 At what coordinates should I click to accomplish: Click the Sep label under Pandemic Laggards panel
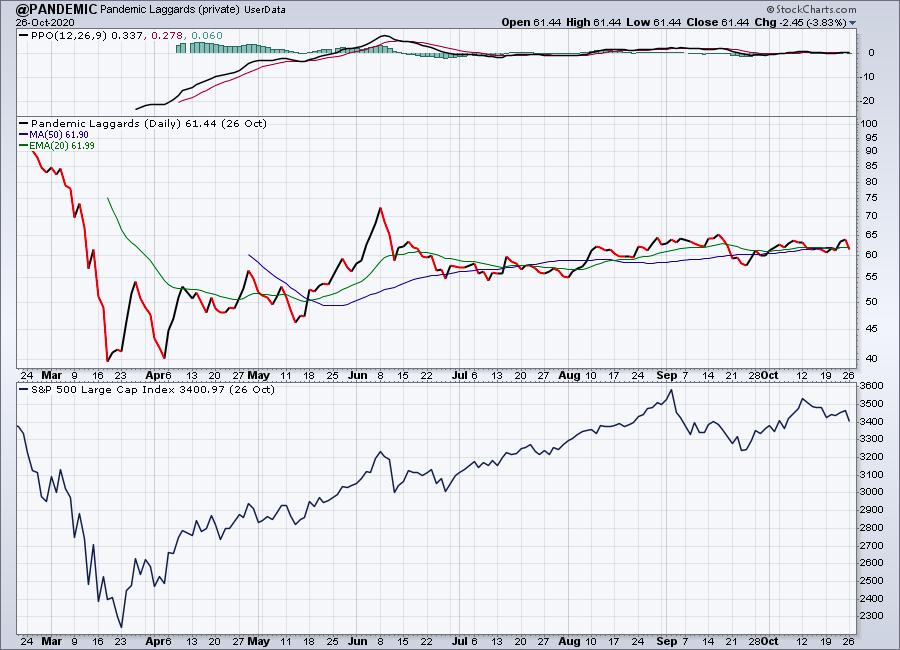click(x=667, y=375)
